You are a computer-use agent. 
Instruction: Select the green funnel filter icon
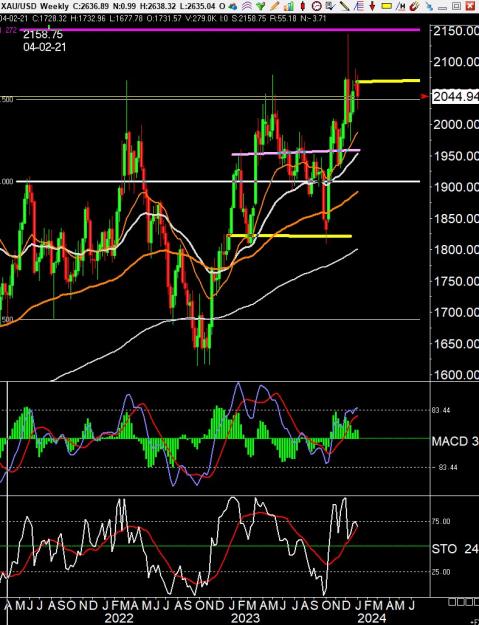pyautogui.click(x=261, y=6)
